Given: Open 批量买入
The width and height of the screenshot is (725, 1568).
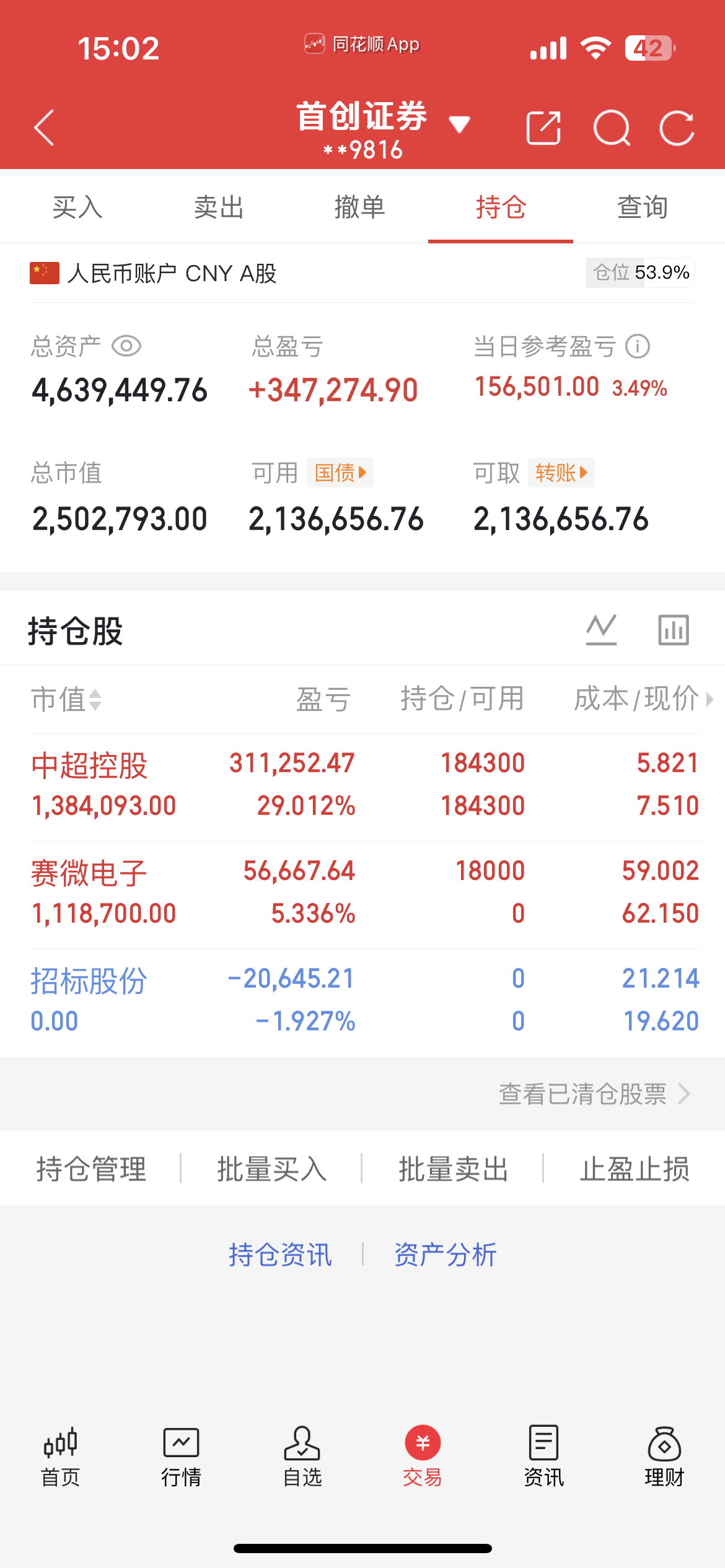Looking at the screenshot, I should 272,1169.
